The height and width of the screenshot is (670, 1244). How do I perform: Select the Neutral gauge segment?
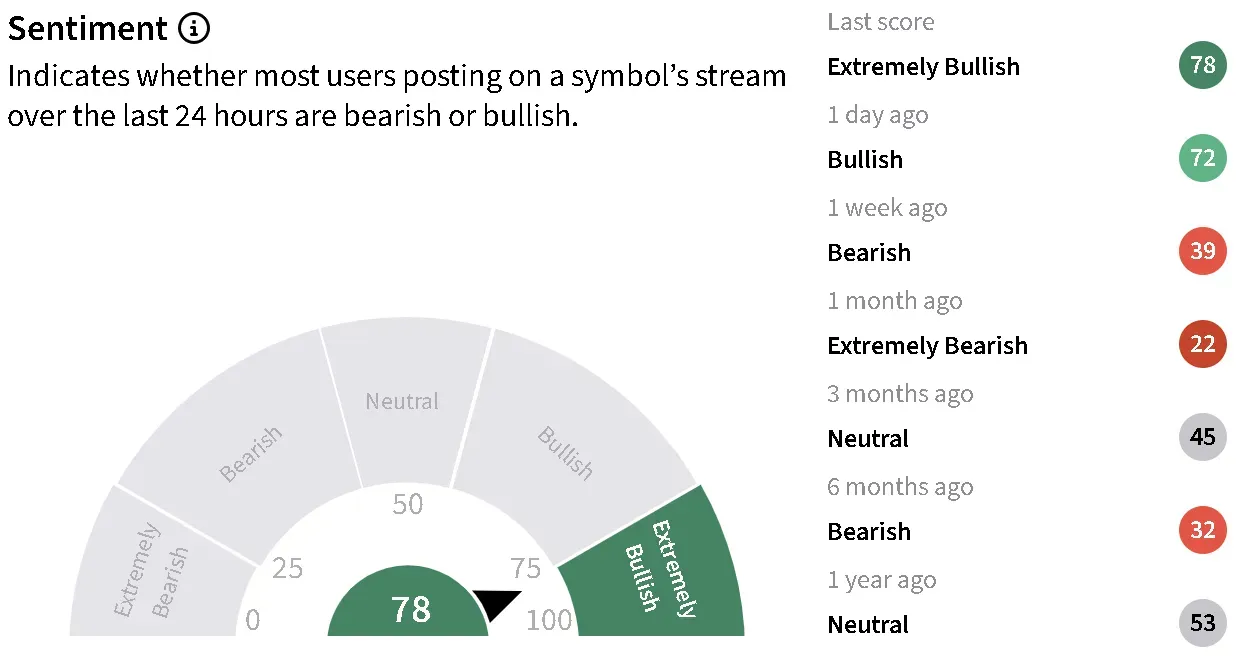click(402, 401)
